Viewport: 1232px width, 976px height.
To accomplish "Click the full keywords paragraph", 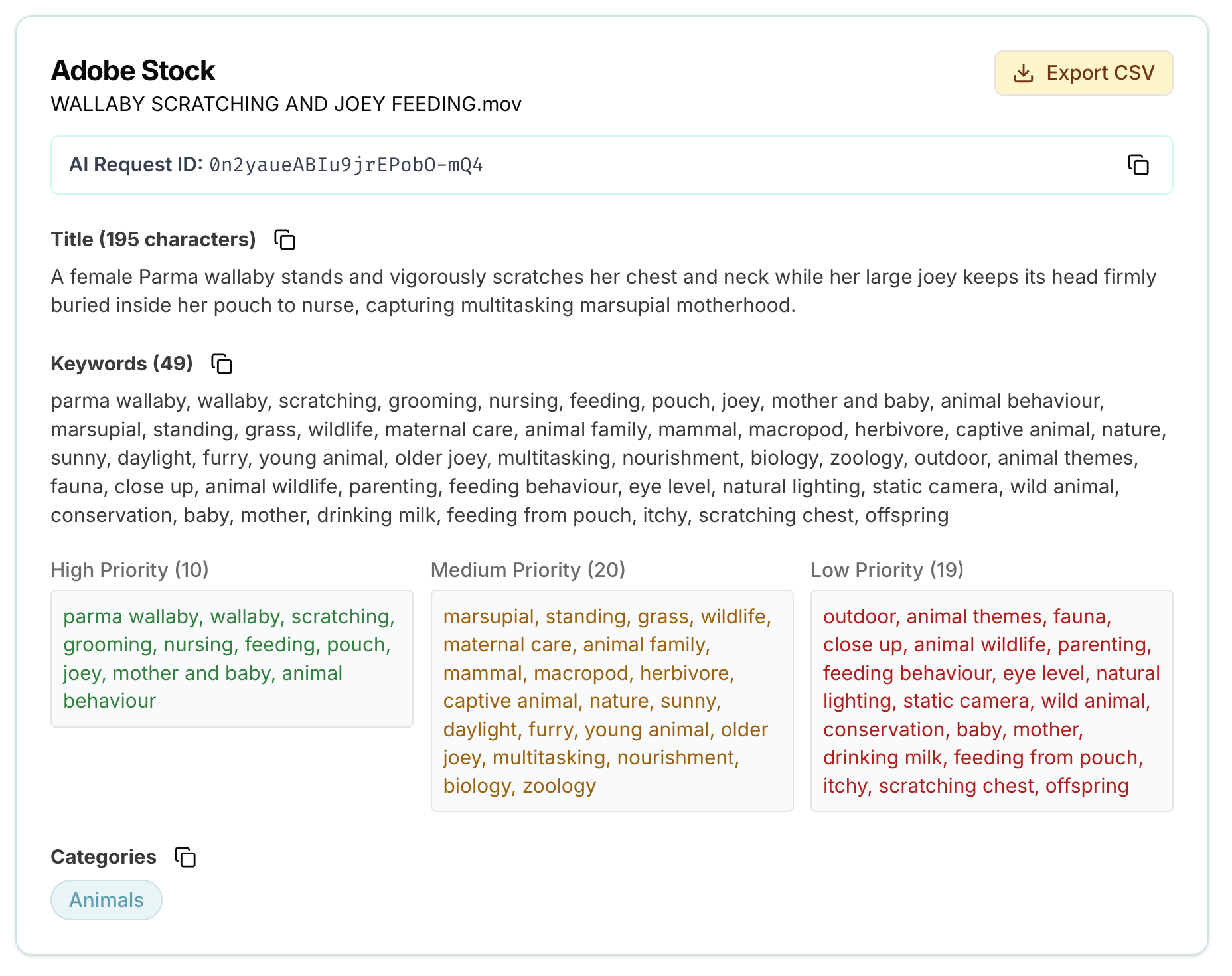I will point(609,458).
